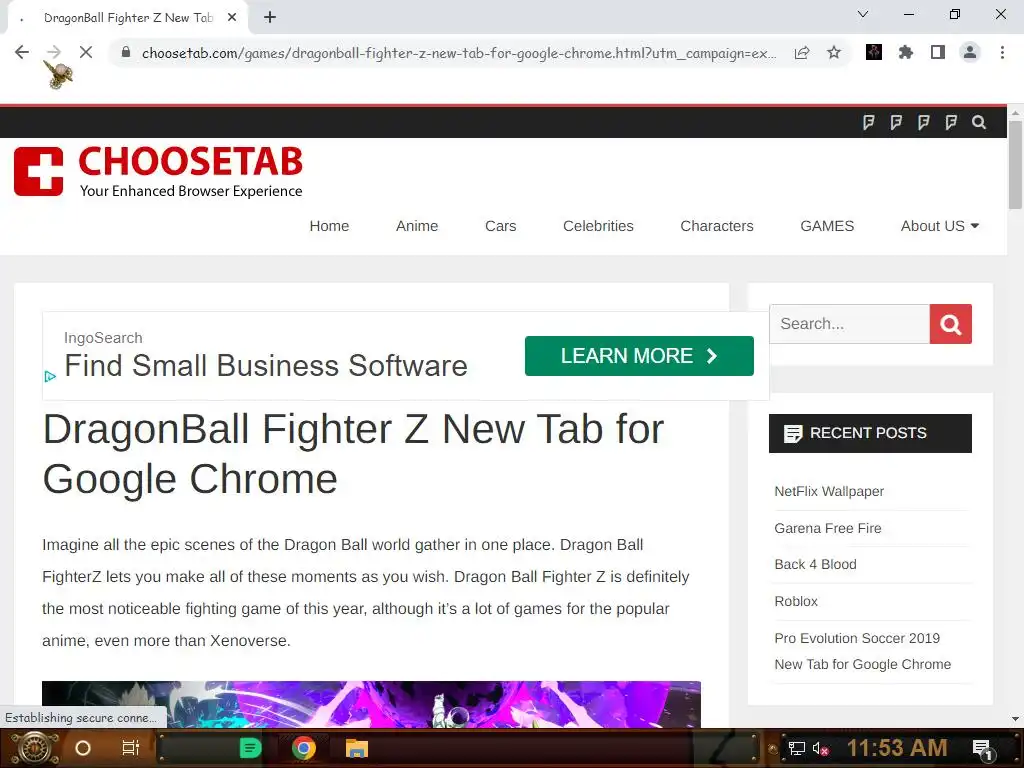Open Pro Evolution Soccer 2019 post
The height and width of the screenshot is (768, 1024).
click(862, 651)
